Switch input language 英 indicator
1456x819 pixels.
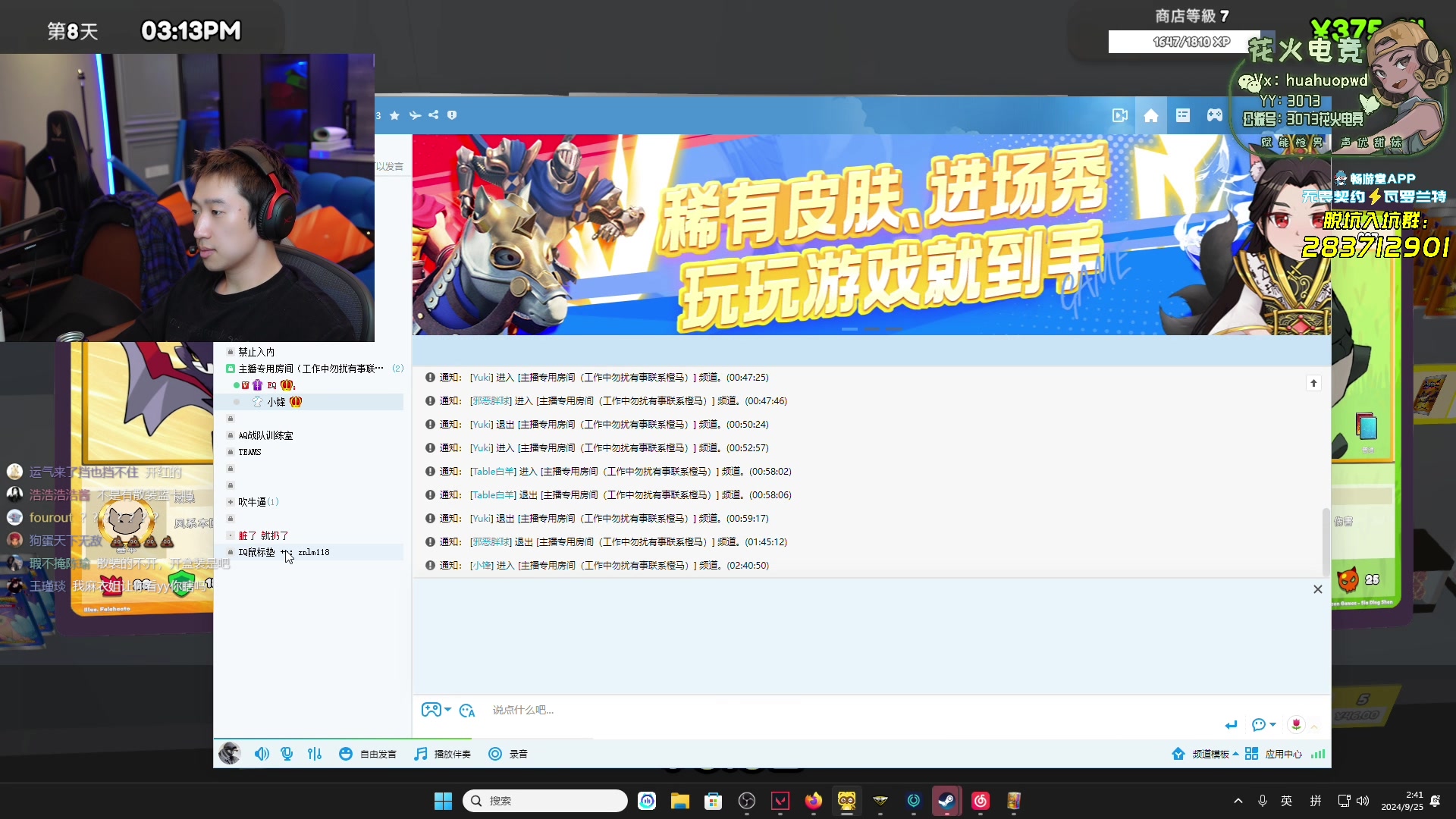[x=1287, y=801]
